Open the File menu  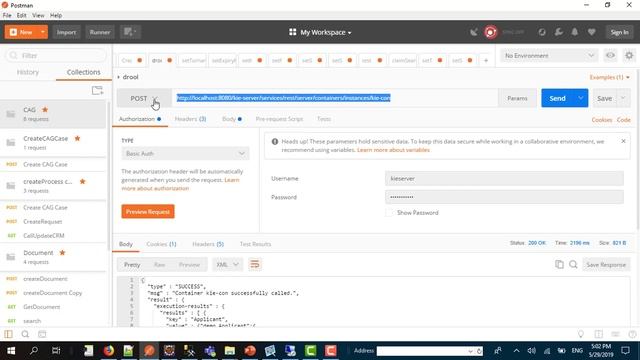click(x=7, y=15)
